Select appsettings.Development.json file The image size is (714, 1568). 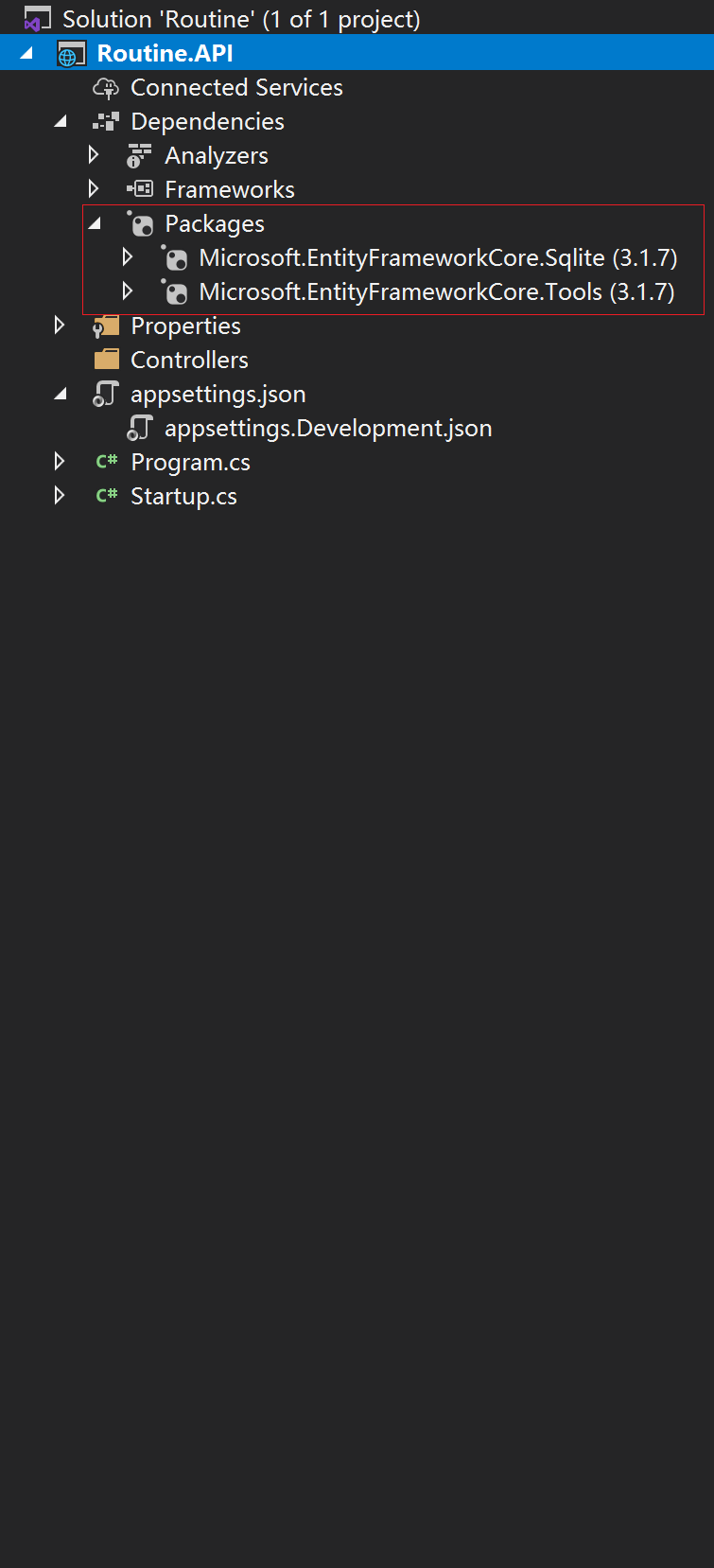[327, 429]
